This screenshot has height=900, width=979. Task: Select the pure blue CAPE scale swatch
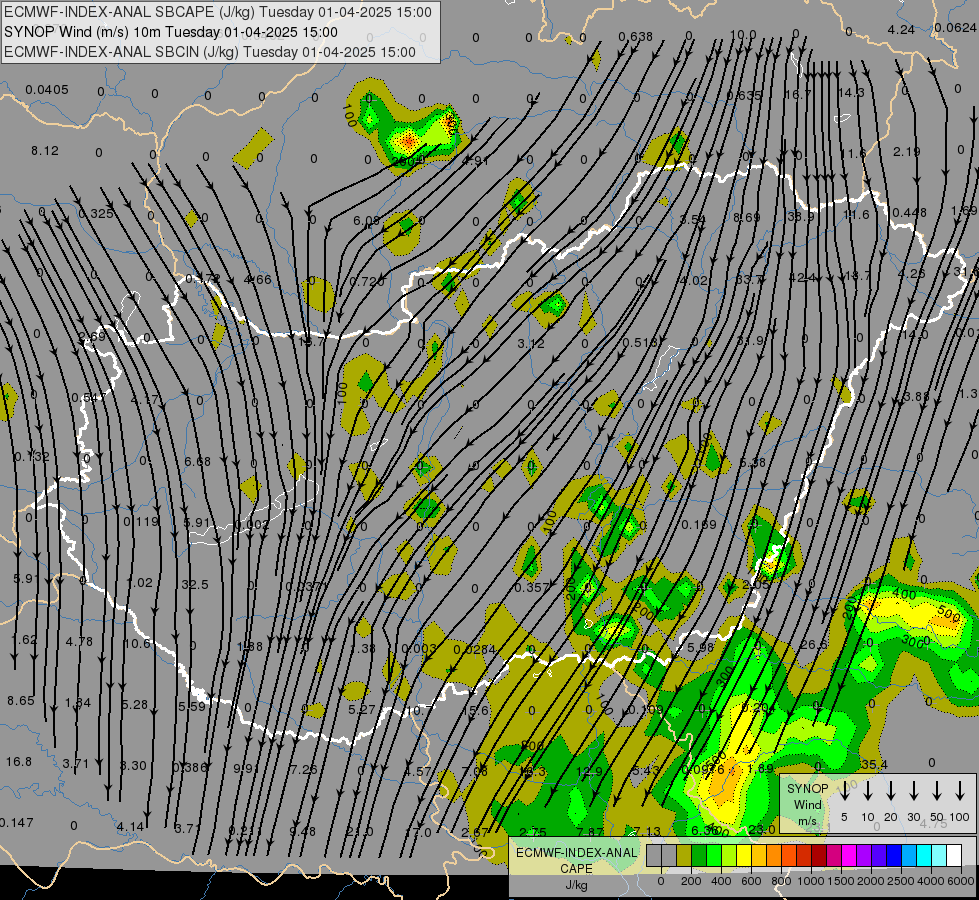[893, 856]
